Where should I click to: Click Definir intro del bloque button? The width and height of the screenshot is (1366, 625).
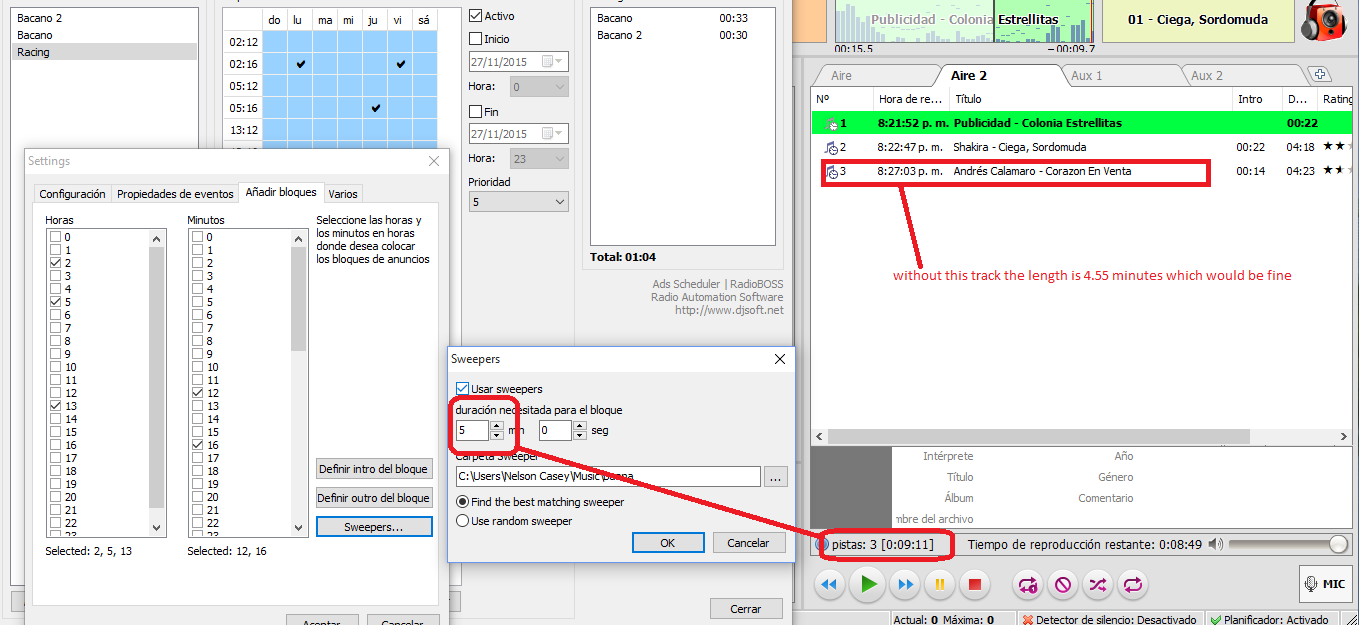[374, 469]
